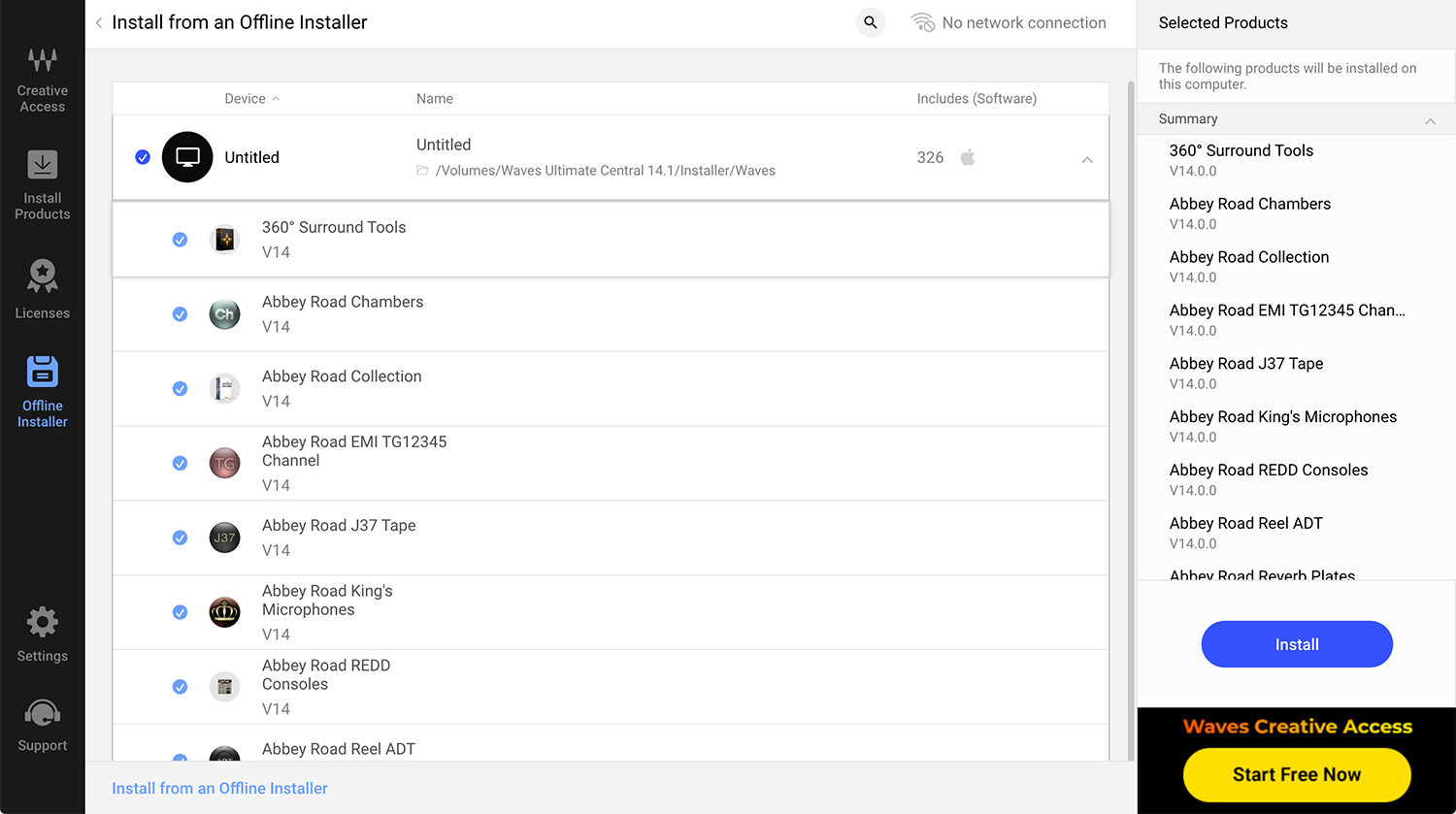The height and width of the screenshot is (814, 1456).
Task: Click the Install from an Offline Installer link
Action: [219, 788]
